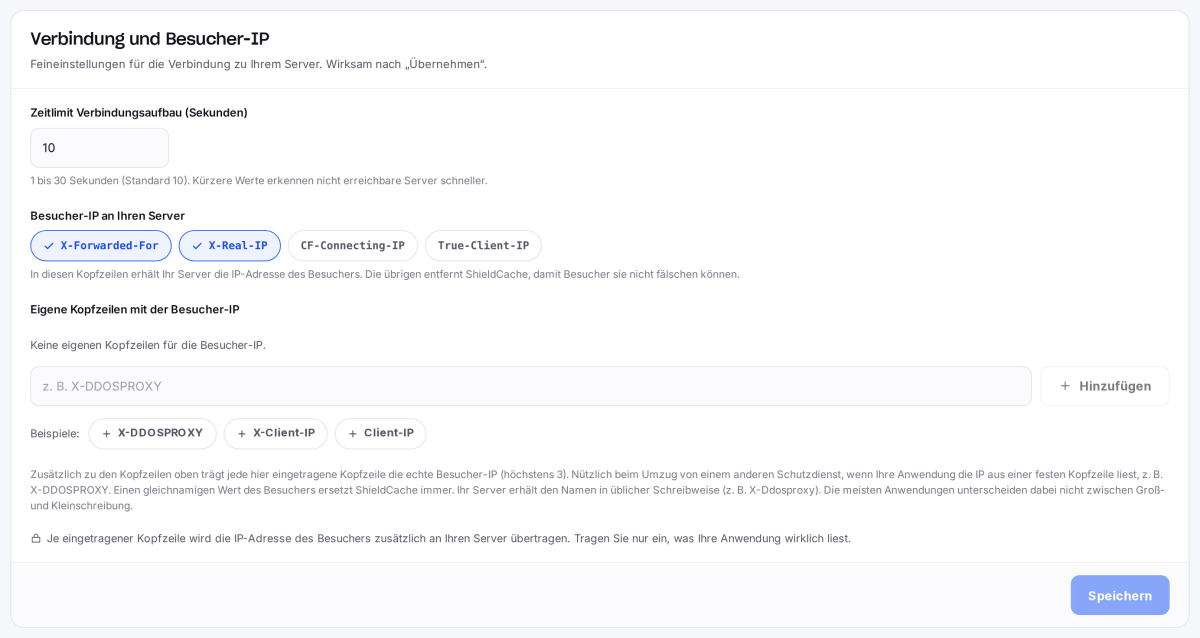Click the label "Eigene Kopfzeilen mit der Besucher-IP"
The height and width of the screenshot is (638, 1200).
click(x=135, y=309)
